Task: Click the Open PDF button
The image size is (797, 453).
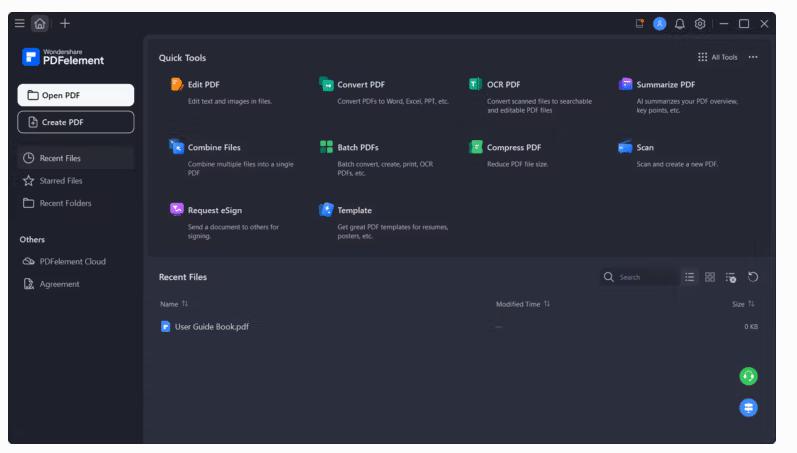Action: coord(76,95)
